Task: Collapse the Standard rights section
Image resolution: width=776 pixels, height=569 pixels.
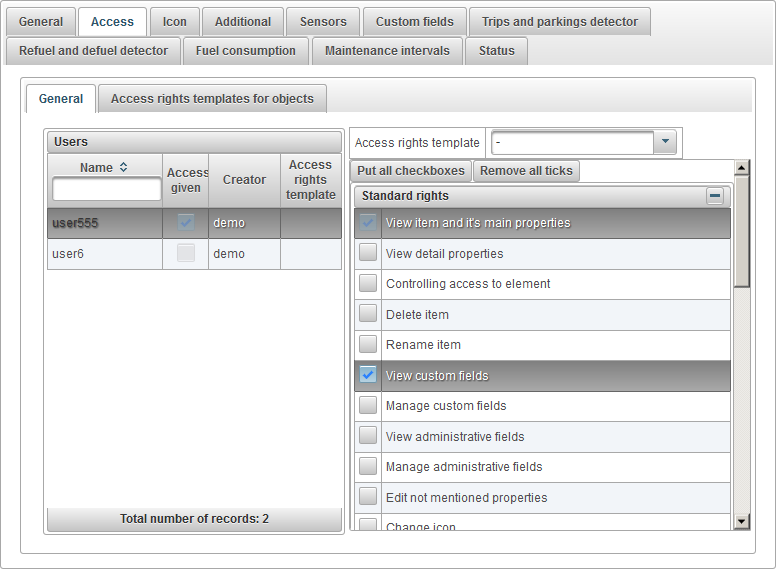Action: pos(715,196)
